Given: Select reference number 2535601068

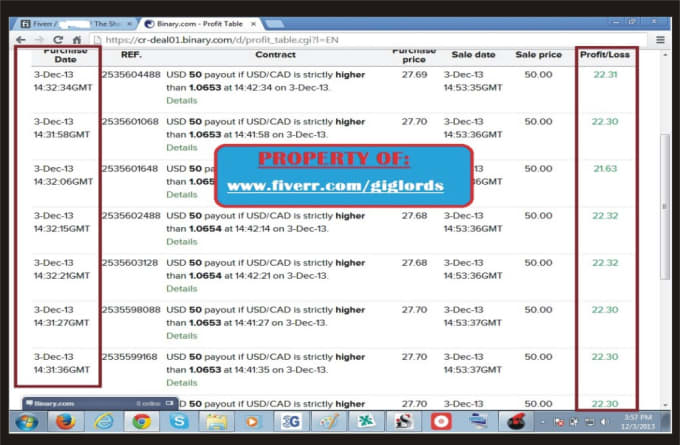Looking at the screenshot, I should point(131,121).
